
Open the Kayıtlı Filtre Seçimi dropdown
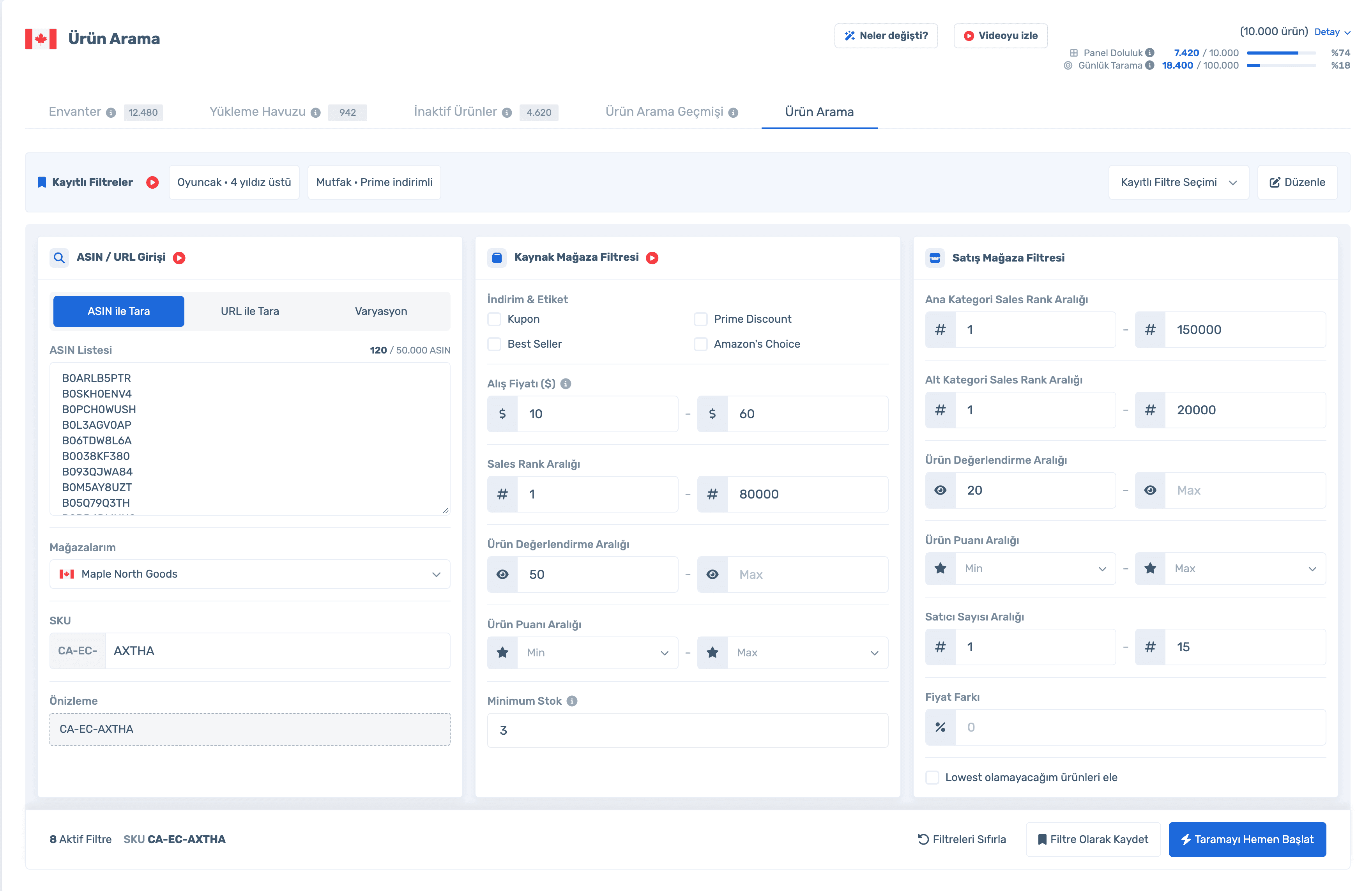(1178, 182)
